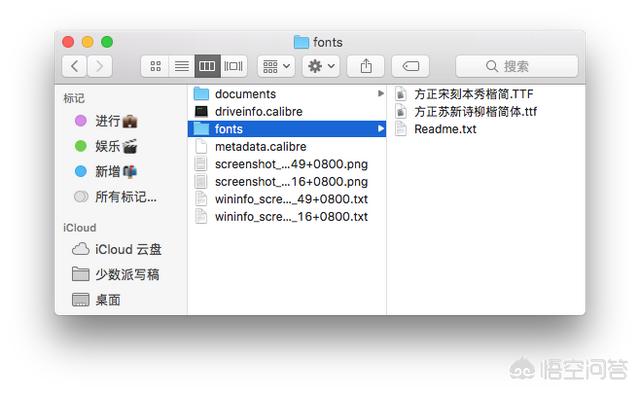Minimize the window with the yellow button
The image size is (640, 393).
[x=87, y=42]
